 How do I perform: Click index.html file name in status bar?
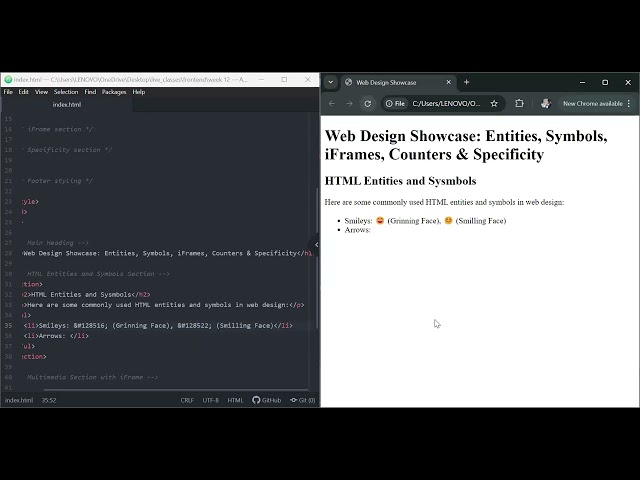click(x=19, y=400)
